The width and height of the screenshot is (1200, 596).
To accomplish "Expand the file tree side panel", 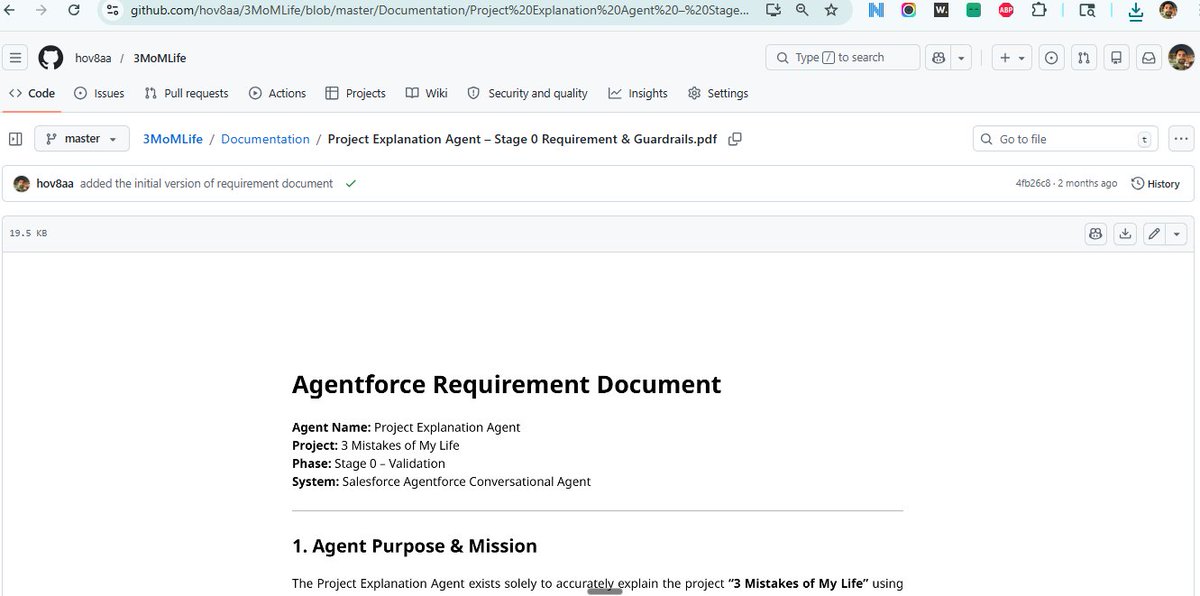I will pos(15,139).
